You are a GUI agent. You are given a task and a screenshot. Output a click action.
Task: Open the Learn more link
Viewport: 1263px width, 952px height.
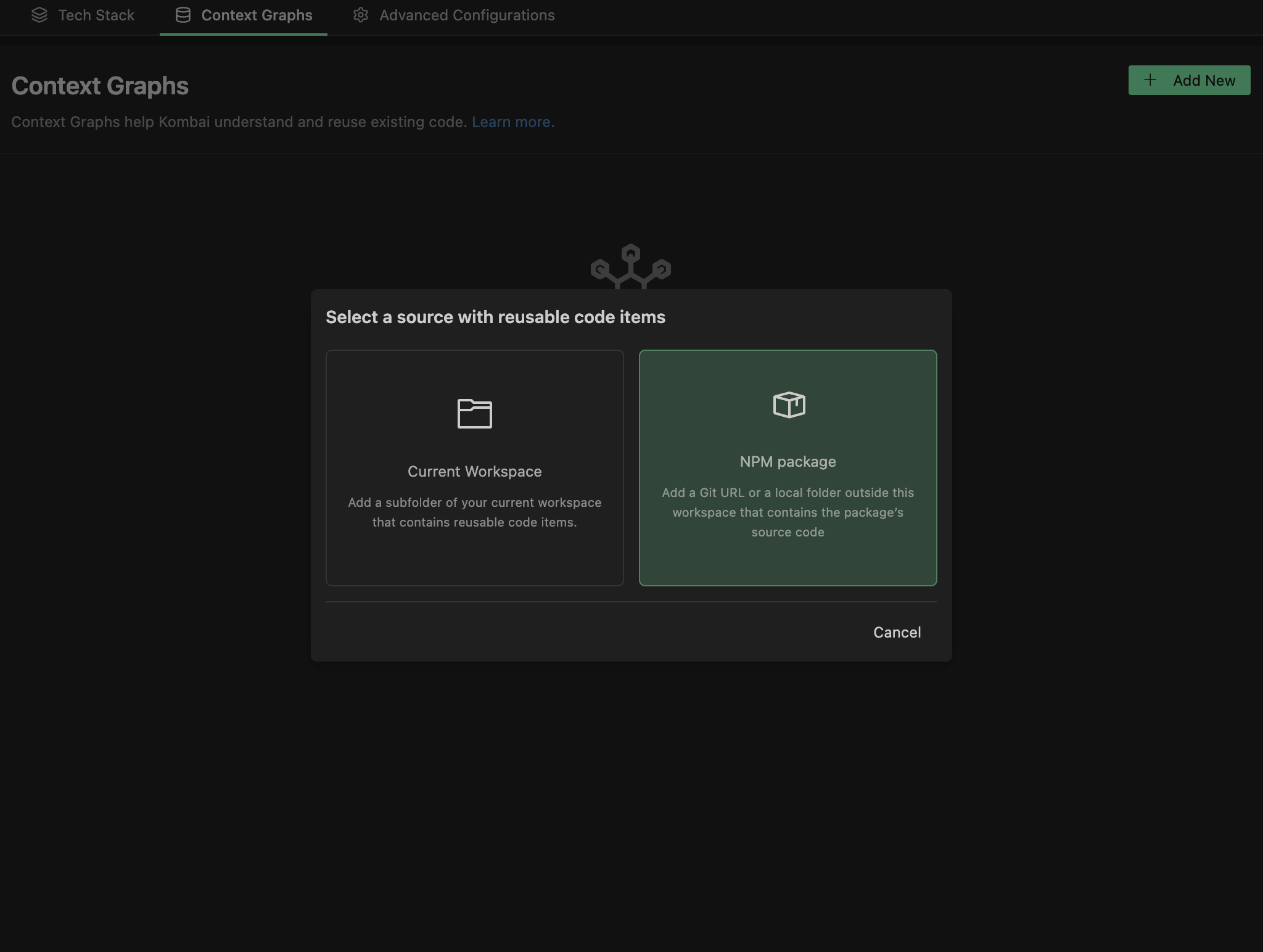coord(511,122)
